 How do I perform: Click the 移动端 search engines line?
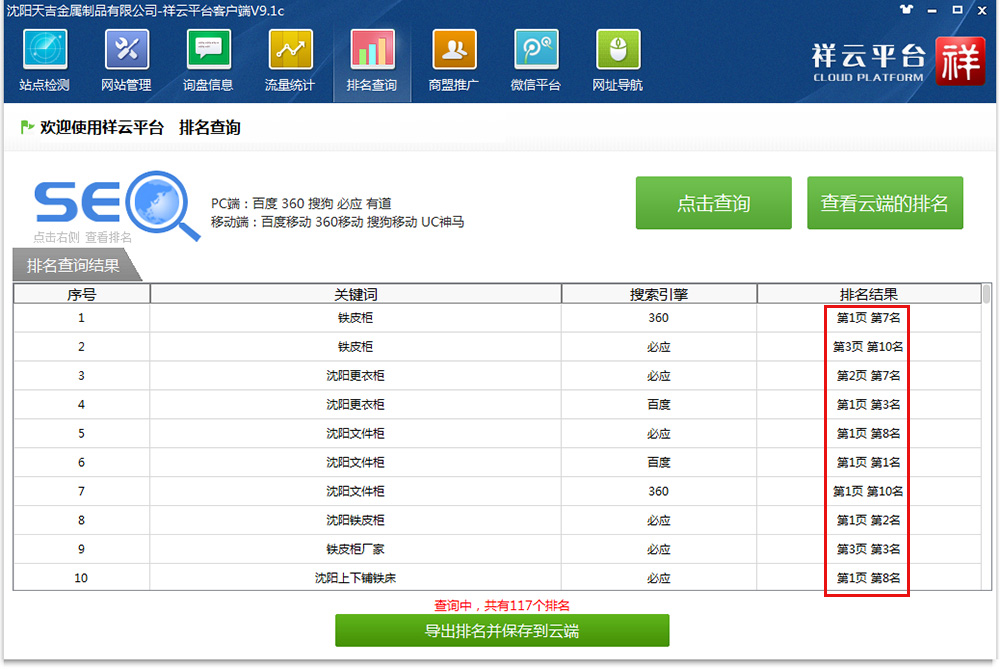click(x=337, y=222)
